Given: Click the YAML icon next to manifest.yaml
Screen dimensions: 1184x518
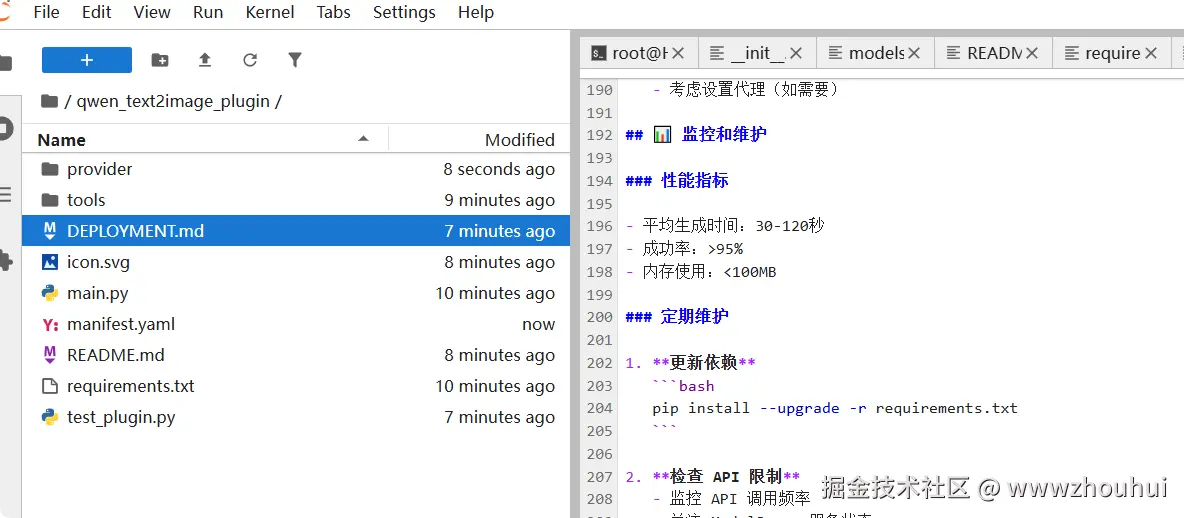Looking at the screenshot, I should click(50, 325).
